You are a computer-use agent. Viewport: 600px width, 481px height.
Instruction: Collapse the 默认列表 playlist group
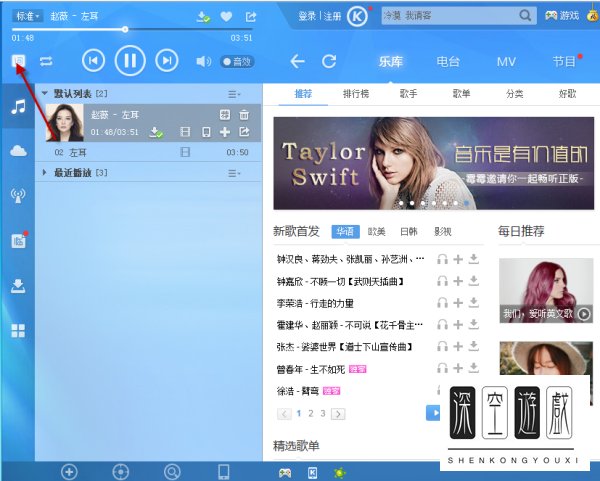click(45, 93)
